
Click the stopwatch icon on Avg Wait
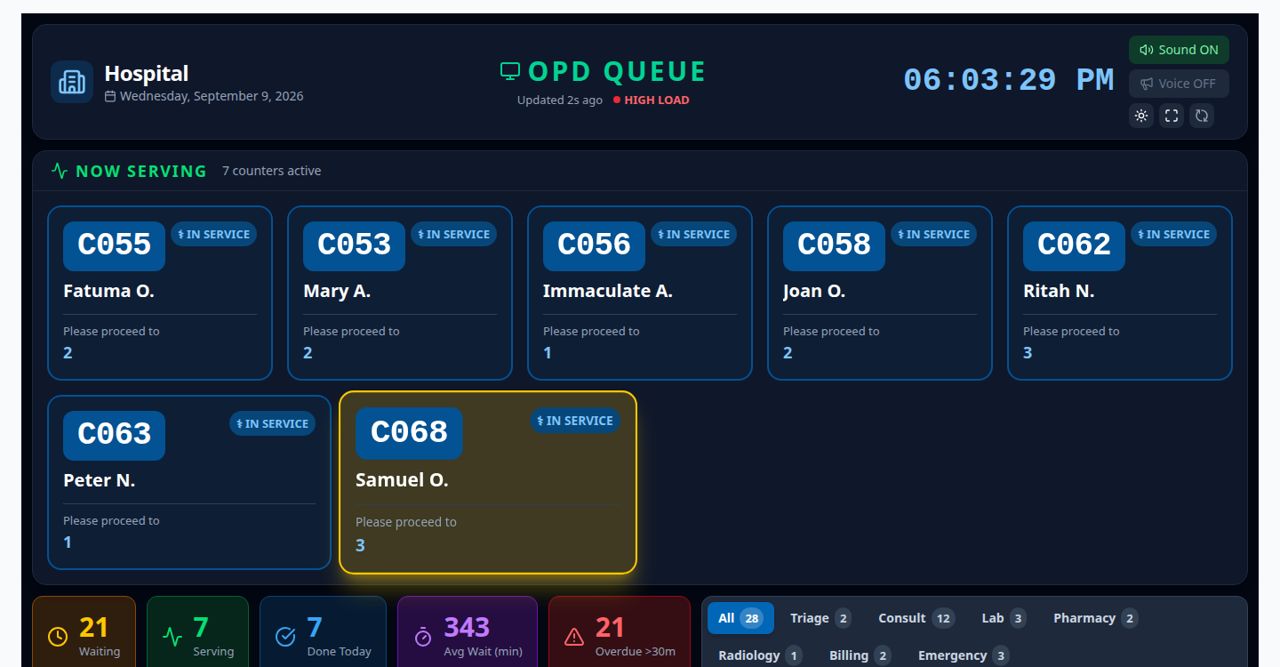click(423, 637)
